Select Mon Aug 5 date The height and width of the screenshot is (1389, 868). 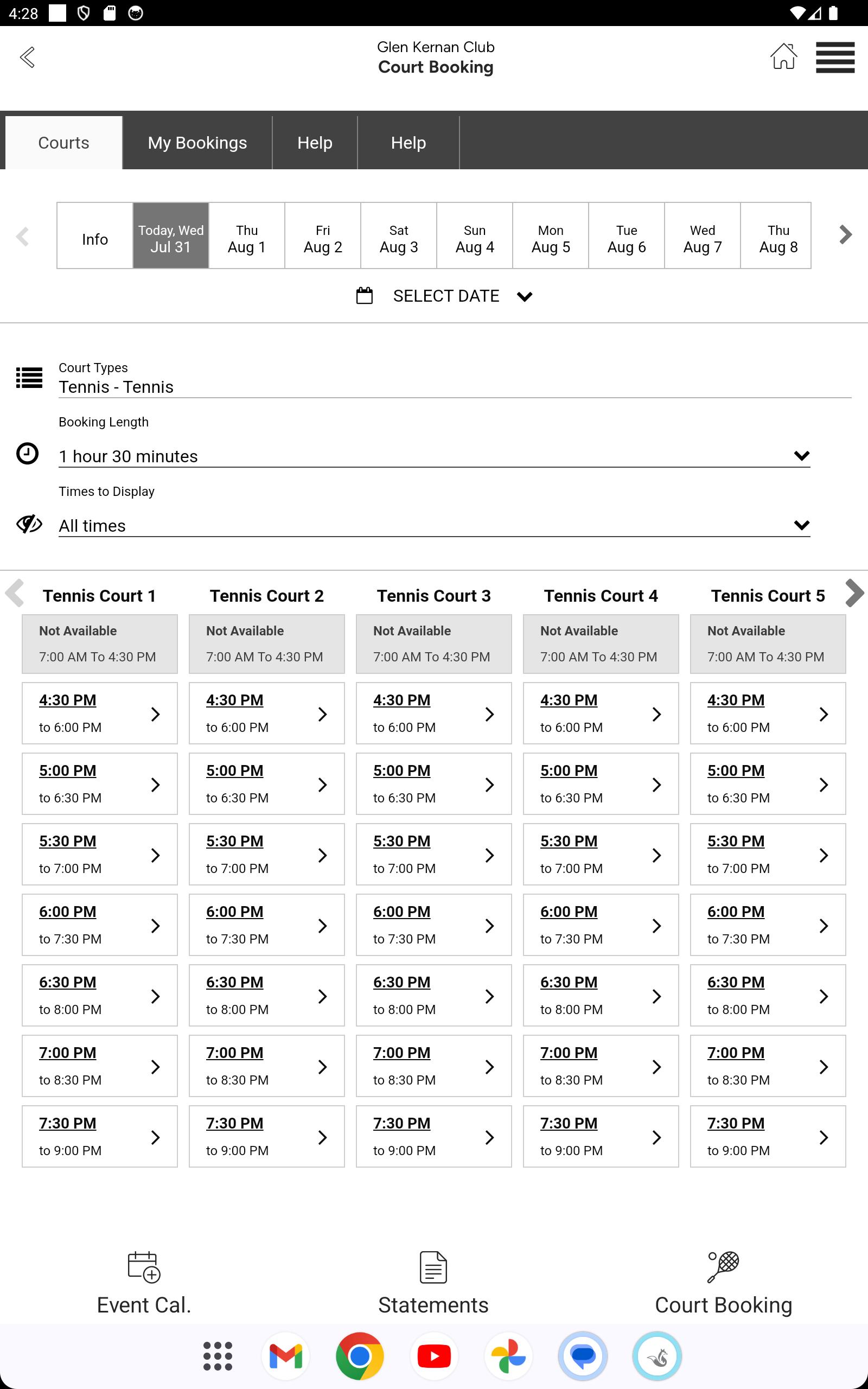tap(551, 235)
